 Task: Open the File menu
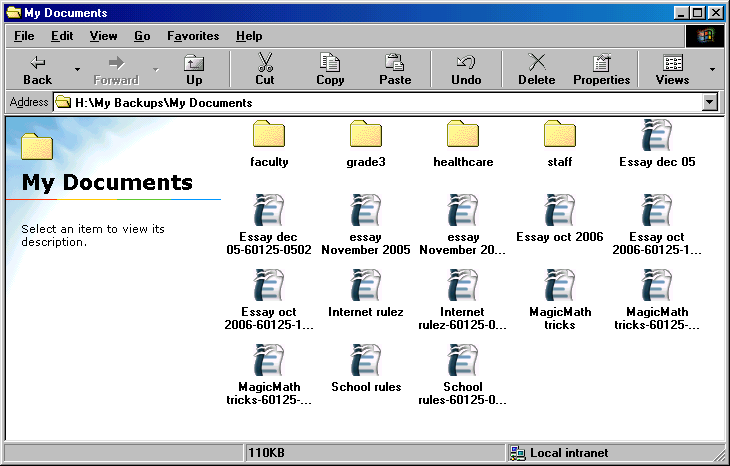point(24,36)
